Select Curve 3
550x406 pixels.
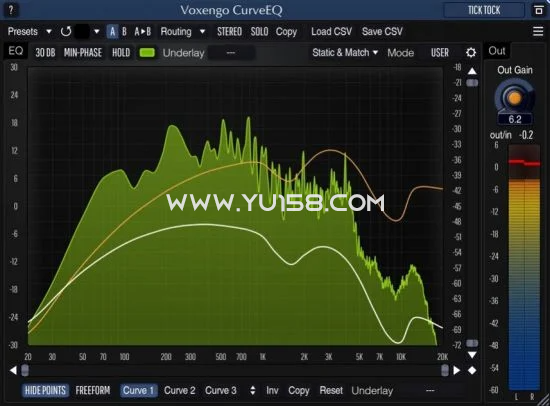tap(221, 391)
